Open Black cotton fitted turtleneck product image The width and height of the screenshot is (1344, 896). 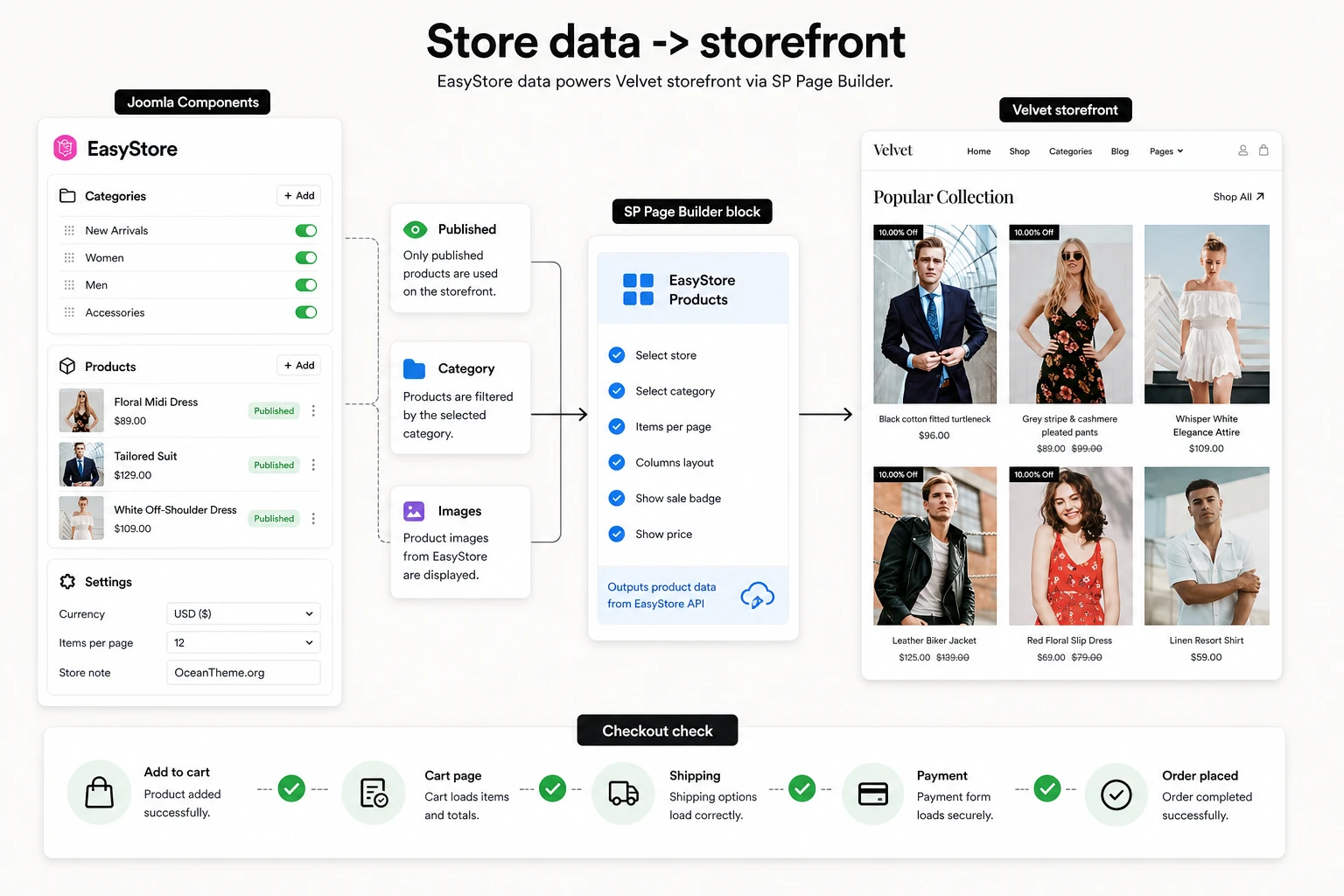[934, 314]
